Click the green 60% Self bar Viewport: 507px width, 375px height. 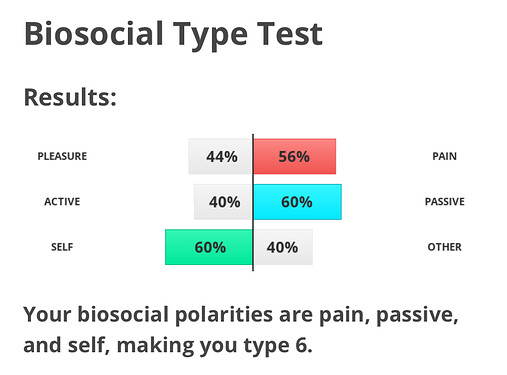(209, 247)
